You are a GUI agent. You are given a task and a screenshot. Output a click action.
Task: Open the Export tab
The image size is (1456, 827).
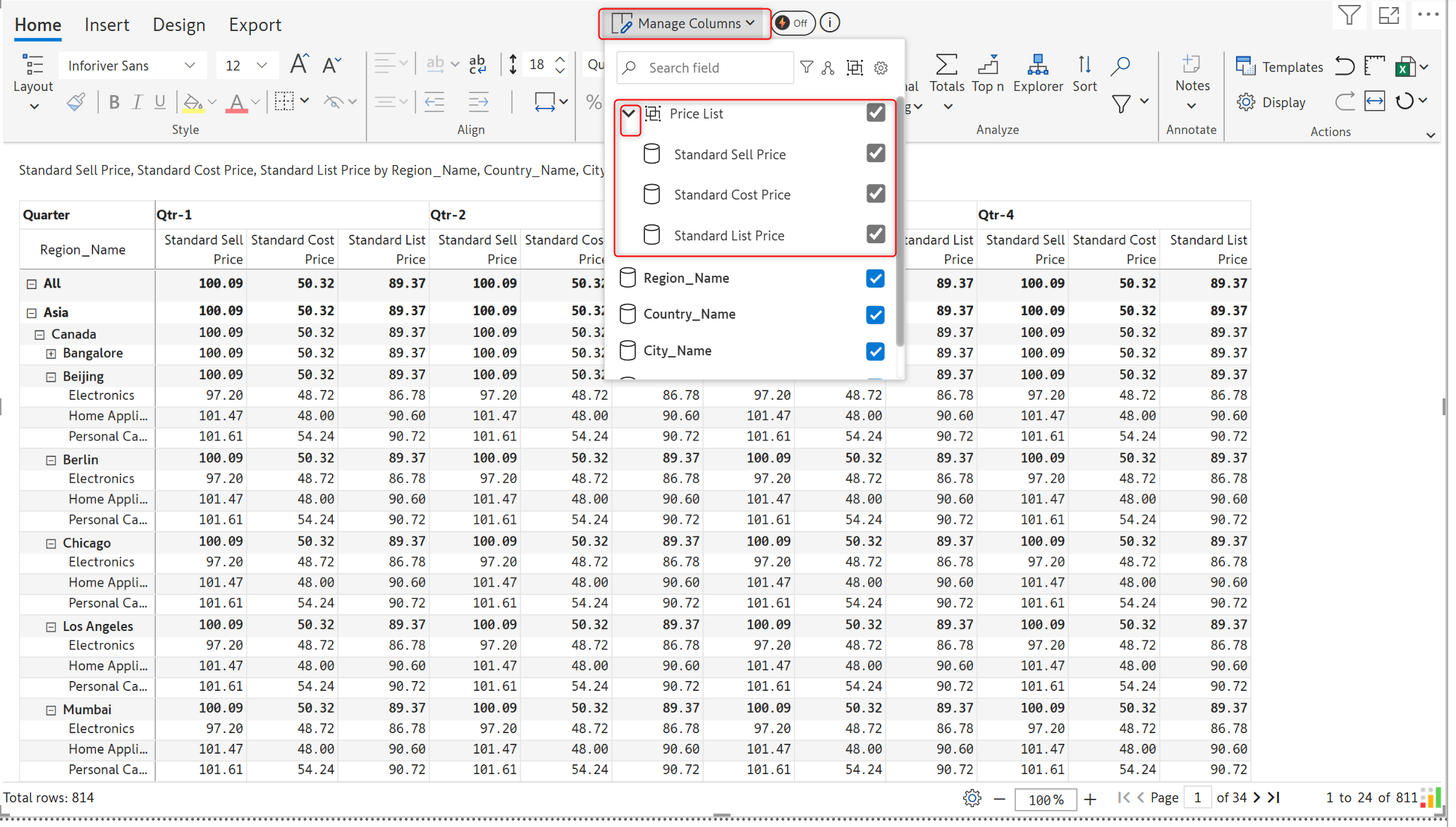tap(255, 25)
